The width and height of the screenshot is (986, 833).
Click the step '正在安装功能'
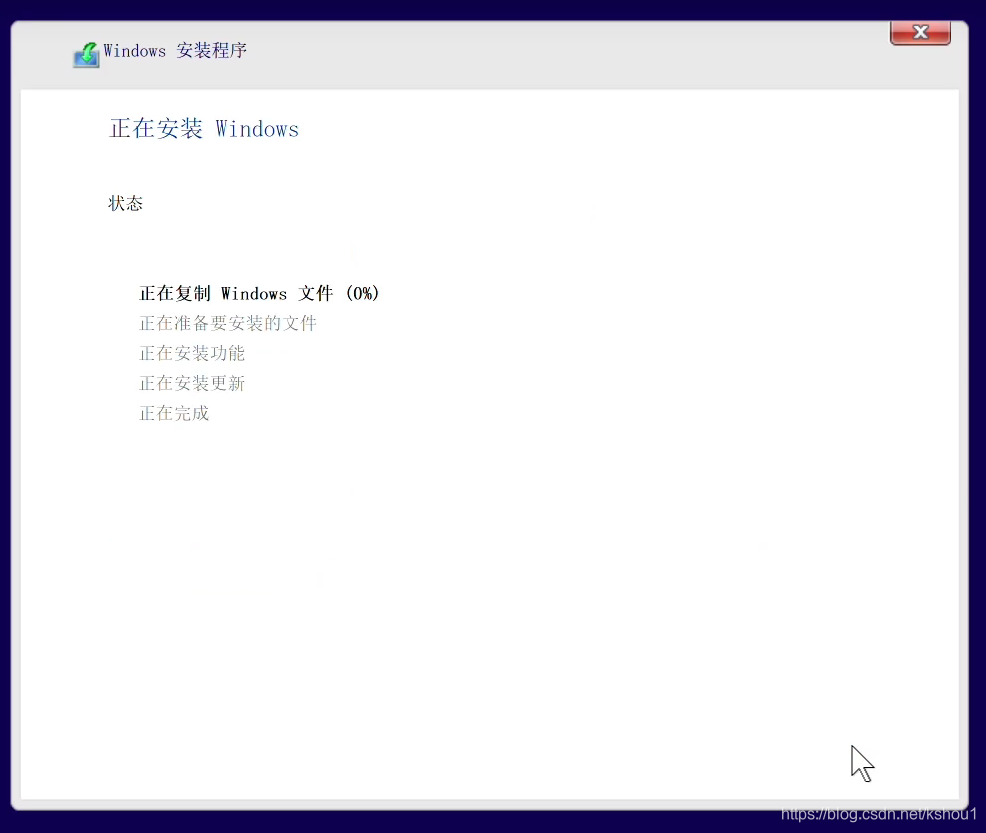(192, 353)
